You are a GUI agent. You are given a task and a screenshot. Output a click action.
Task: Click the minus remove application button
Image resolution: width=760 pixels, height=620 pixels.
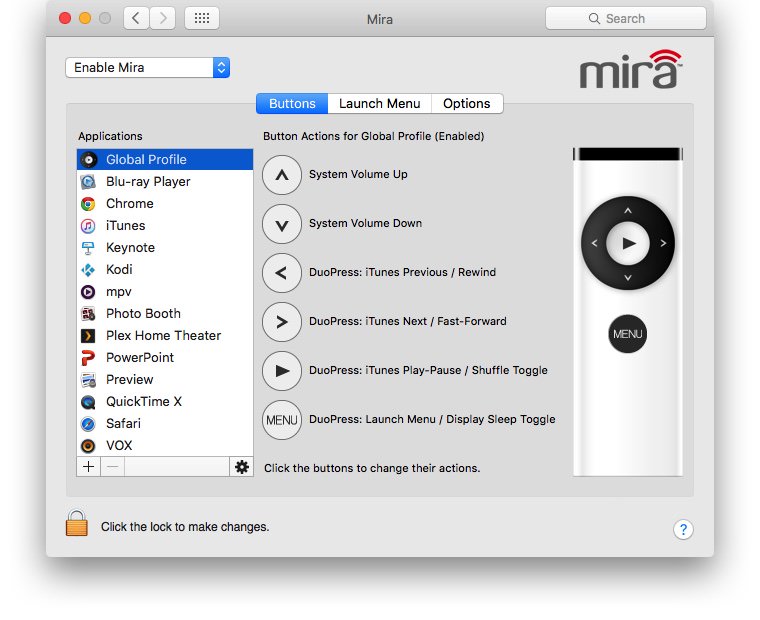(112, 467)
